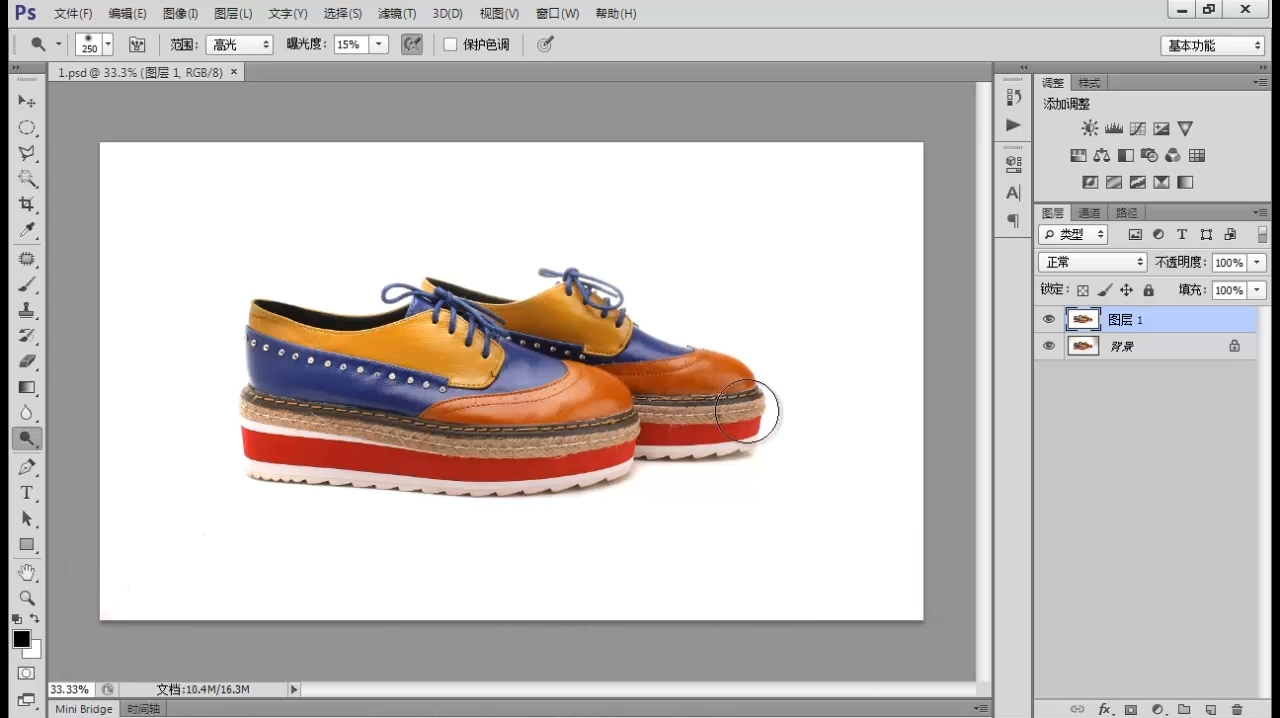Select the Quick Selection tool
The image size is (1280, 718).
pos(27,179)
